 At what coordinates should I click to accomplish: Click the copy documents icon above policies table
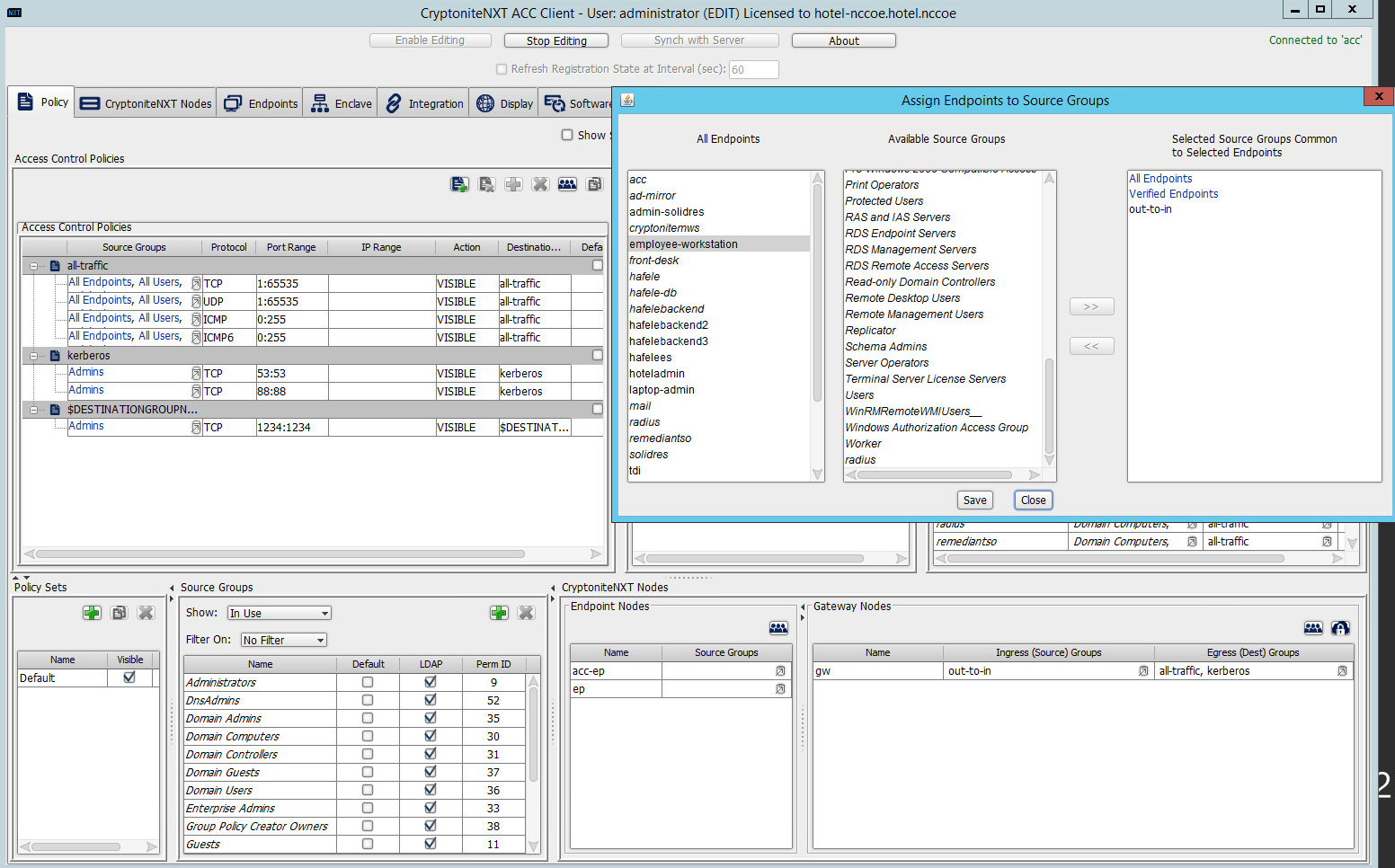click(x=594, y=184)
